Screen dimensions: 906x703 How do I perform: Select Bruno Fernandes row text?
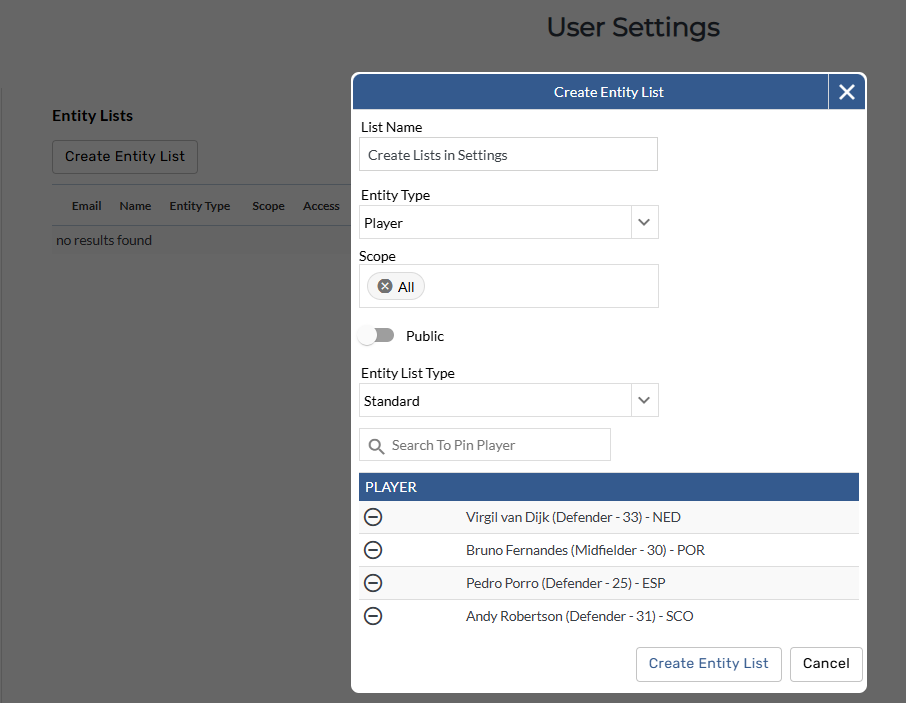(585, 550)
